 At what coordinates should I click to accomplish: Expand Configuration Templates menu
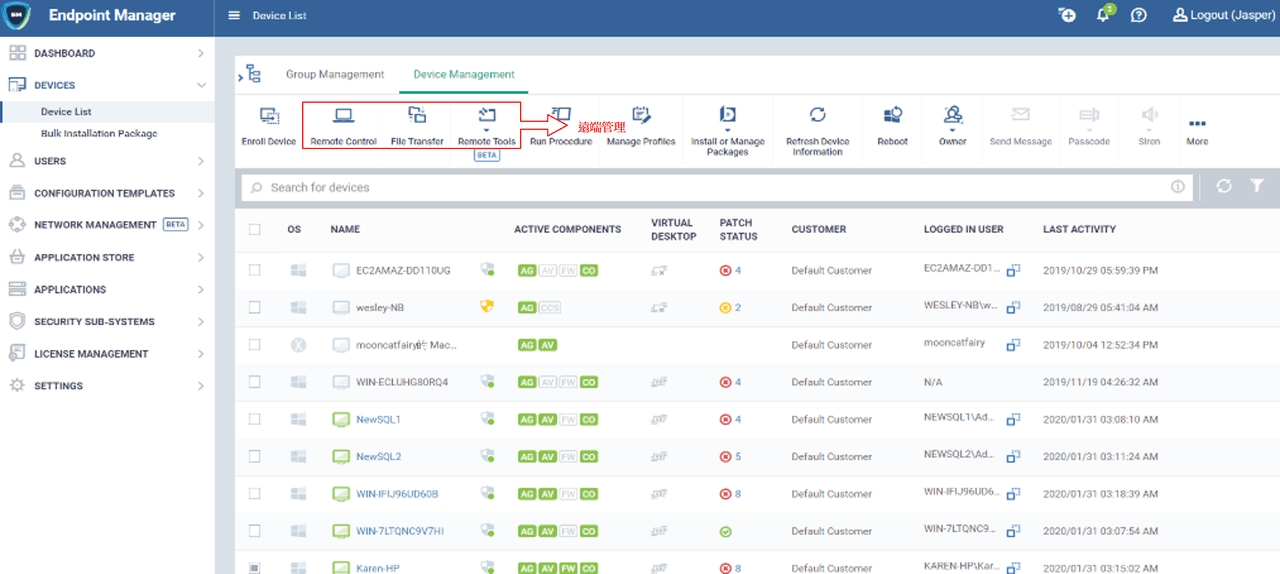[x=107, y=193]
